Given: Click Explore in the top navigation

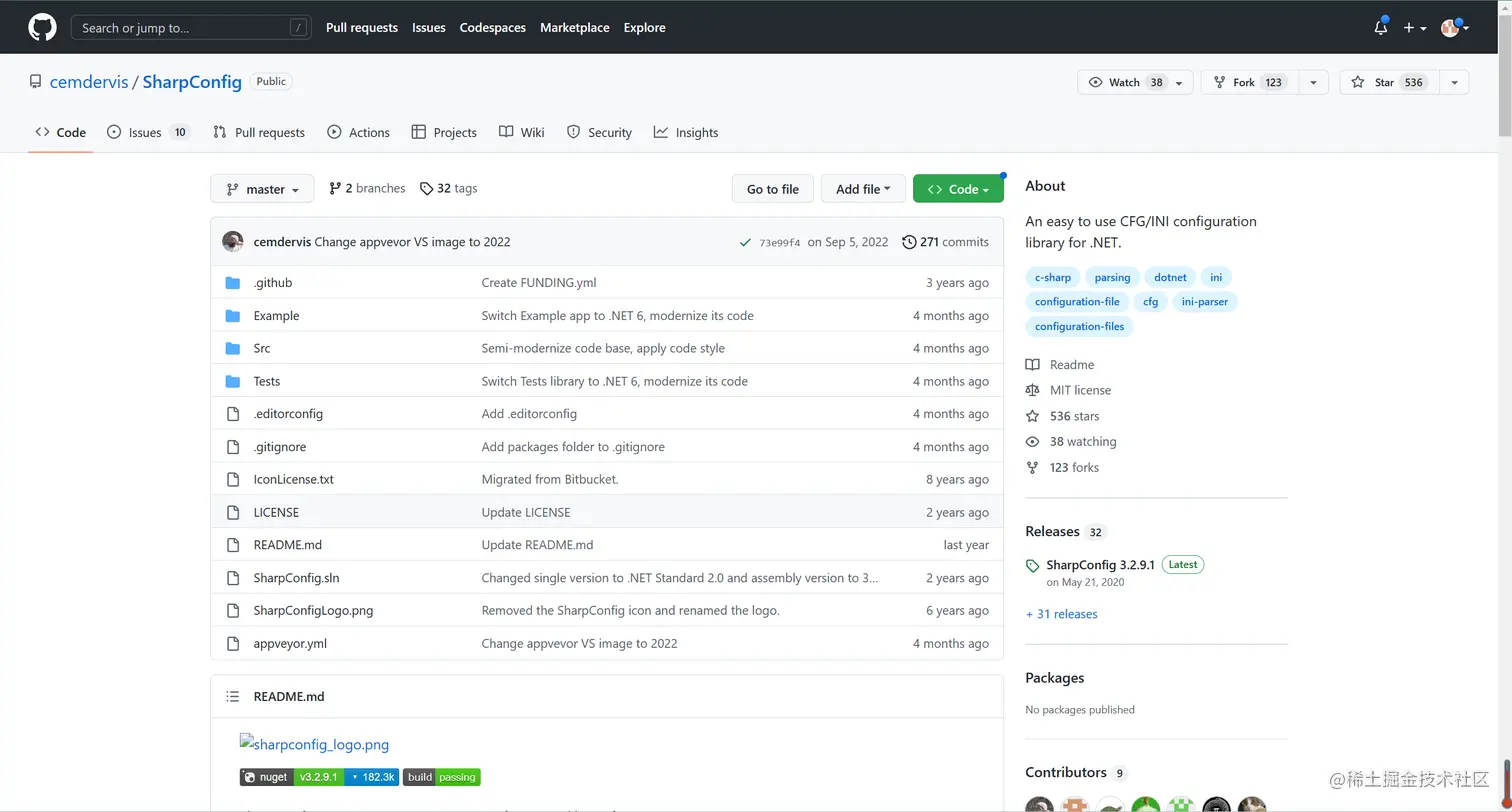Looking at the screenshot, I should pyautogui.click(x=644, y=28).
